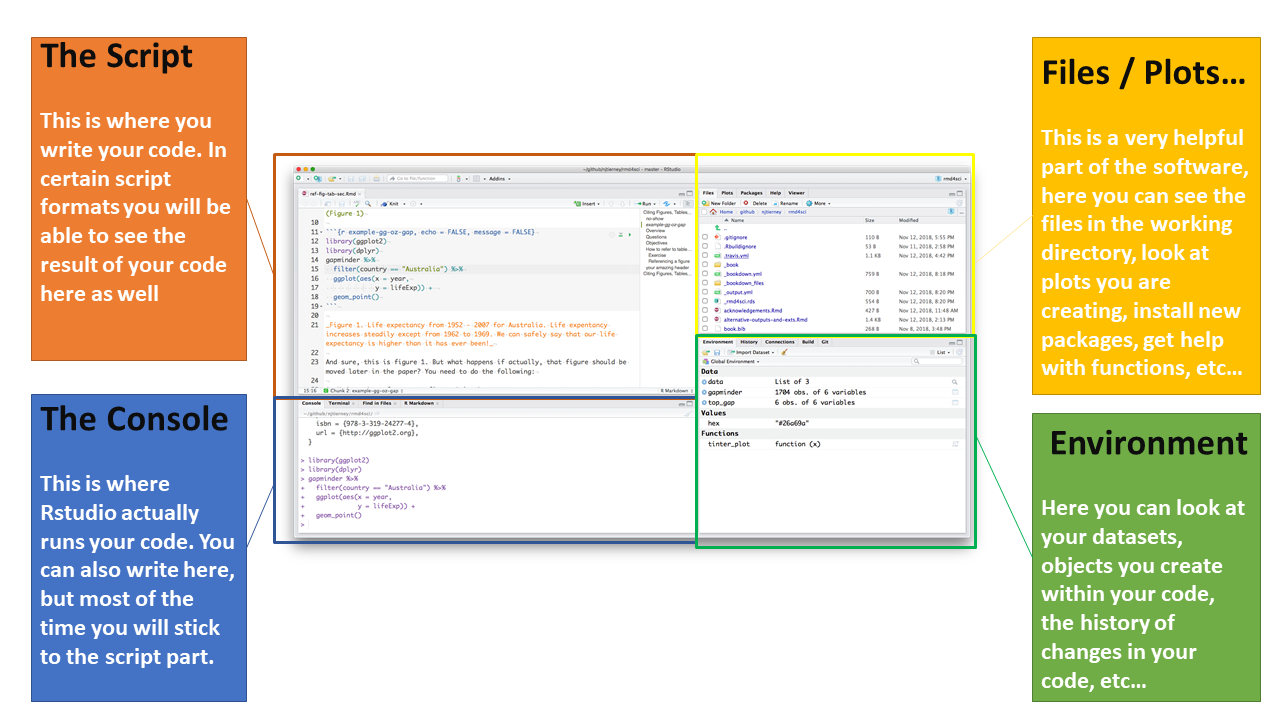
Task: Switch to the Terminal tab
Action: (341, 403)
